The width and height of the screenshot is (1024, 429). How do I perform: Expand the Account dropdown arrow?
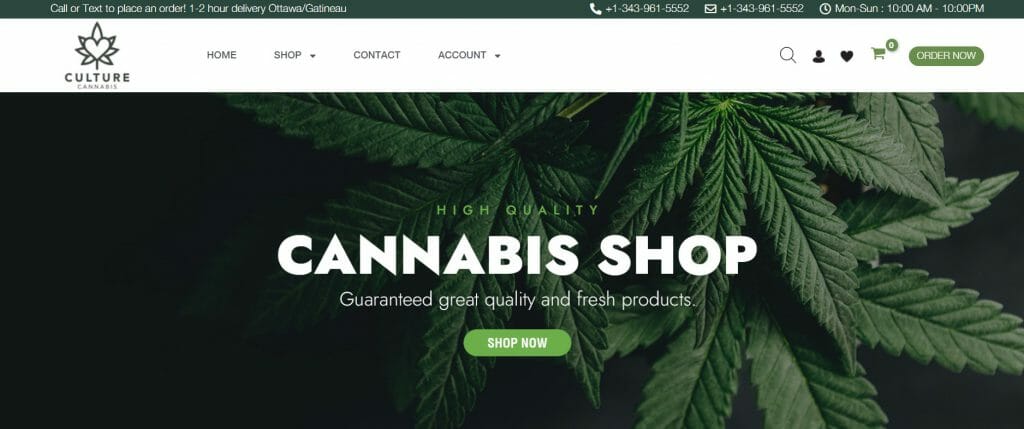pos(498,56)
